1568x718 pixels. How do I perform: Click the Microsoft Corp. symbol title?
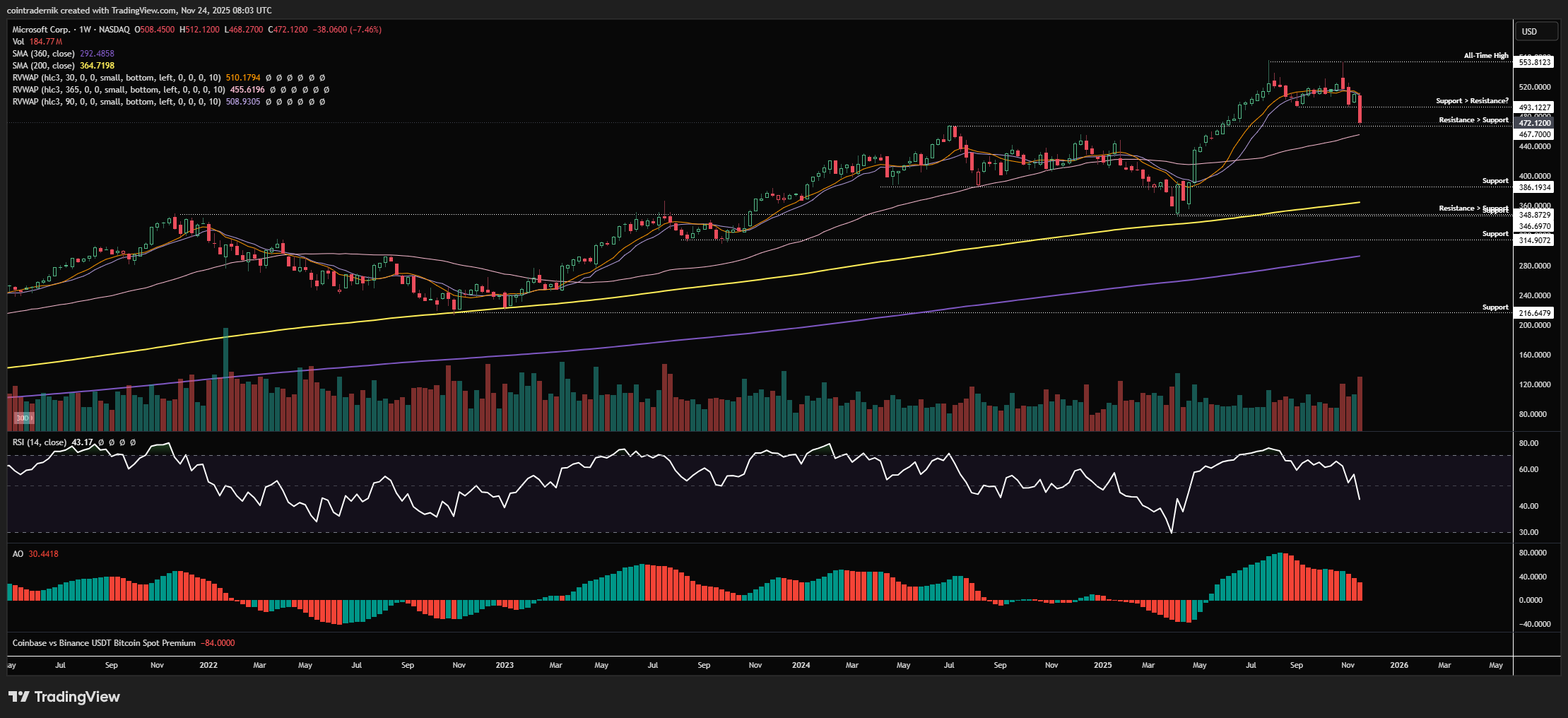[41, 30]
